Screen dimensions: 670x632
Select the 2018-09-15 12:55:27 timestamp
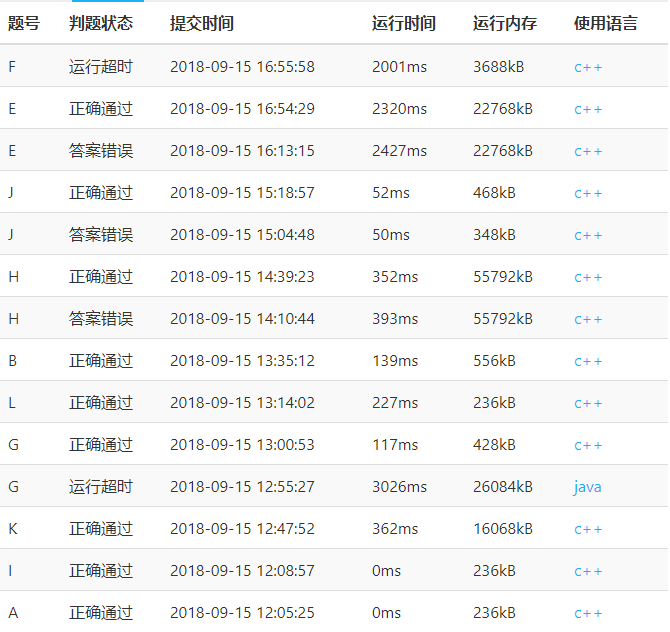tap(242, 486)
